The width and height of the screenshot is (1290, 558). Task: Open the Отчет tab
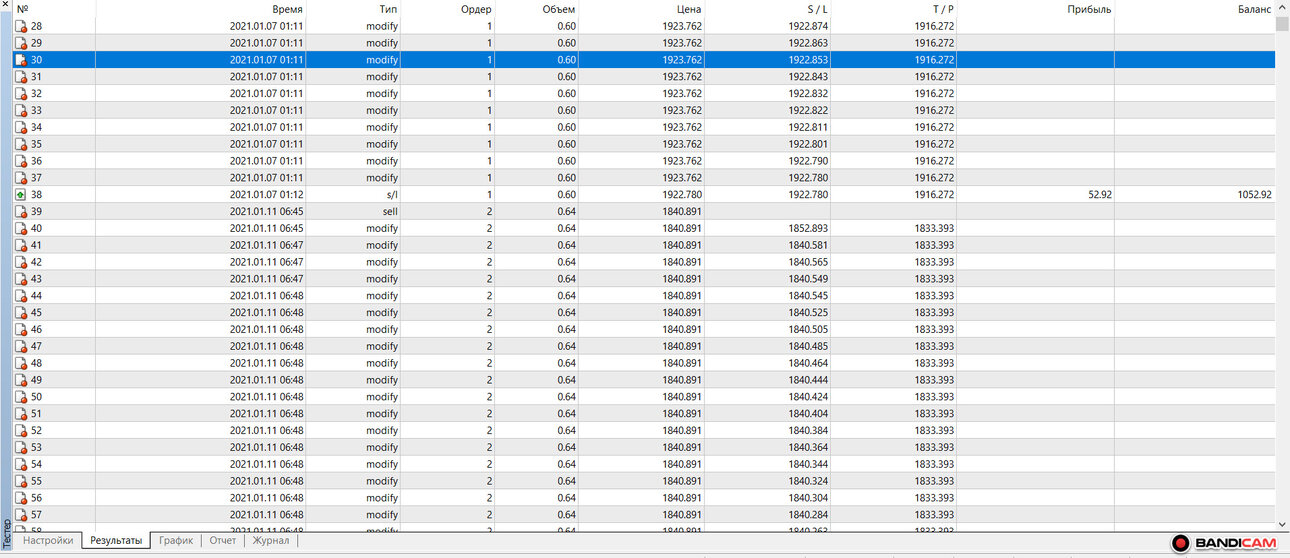(x=223, y=541)
